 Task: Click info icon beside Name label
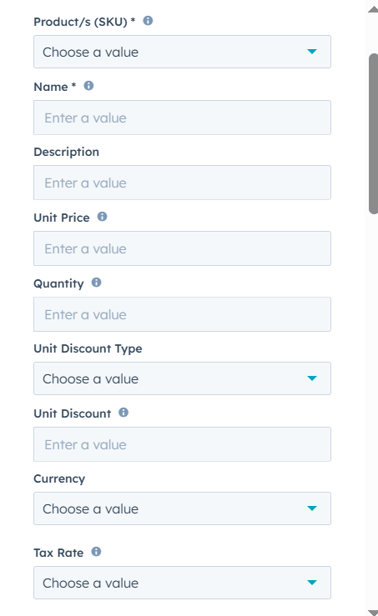point(89,86)
